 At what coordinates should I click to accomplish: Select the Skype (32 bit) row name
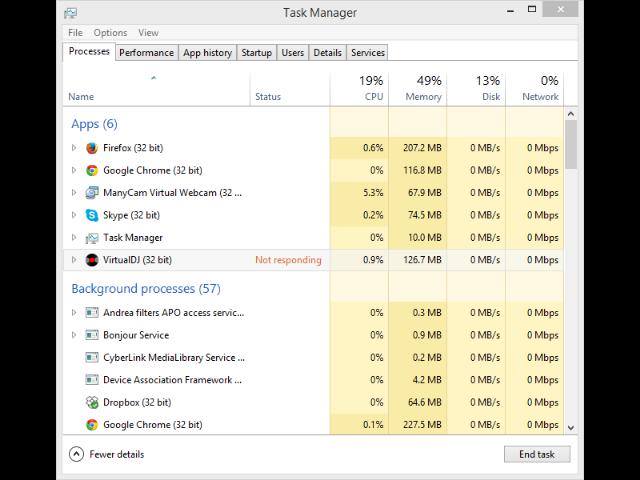(131, 215)
